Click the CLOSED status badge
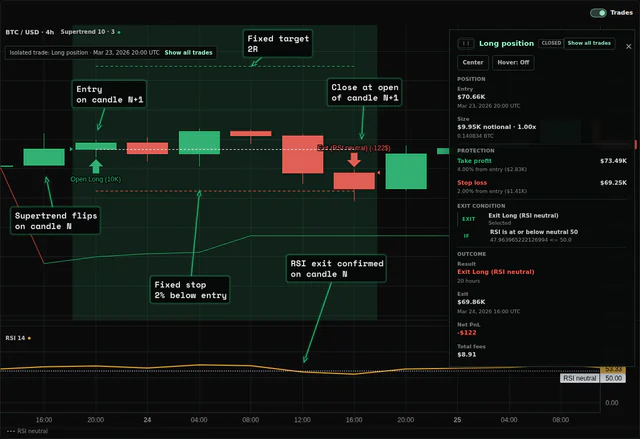The image size is (640, 439). (x=551, y=43)
